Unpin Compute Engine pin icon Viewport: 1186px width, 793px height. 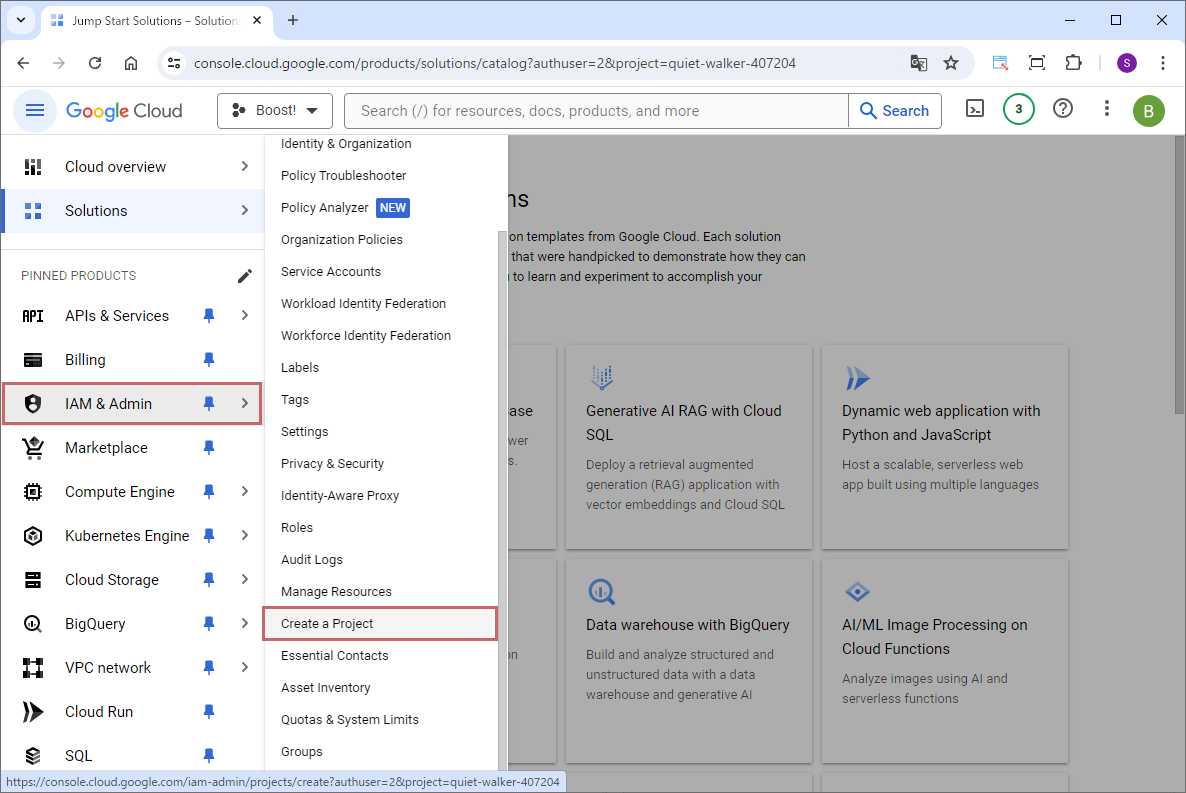click(209, 491)
